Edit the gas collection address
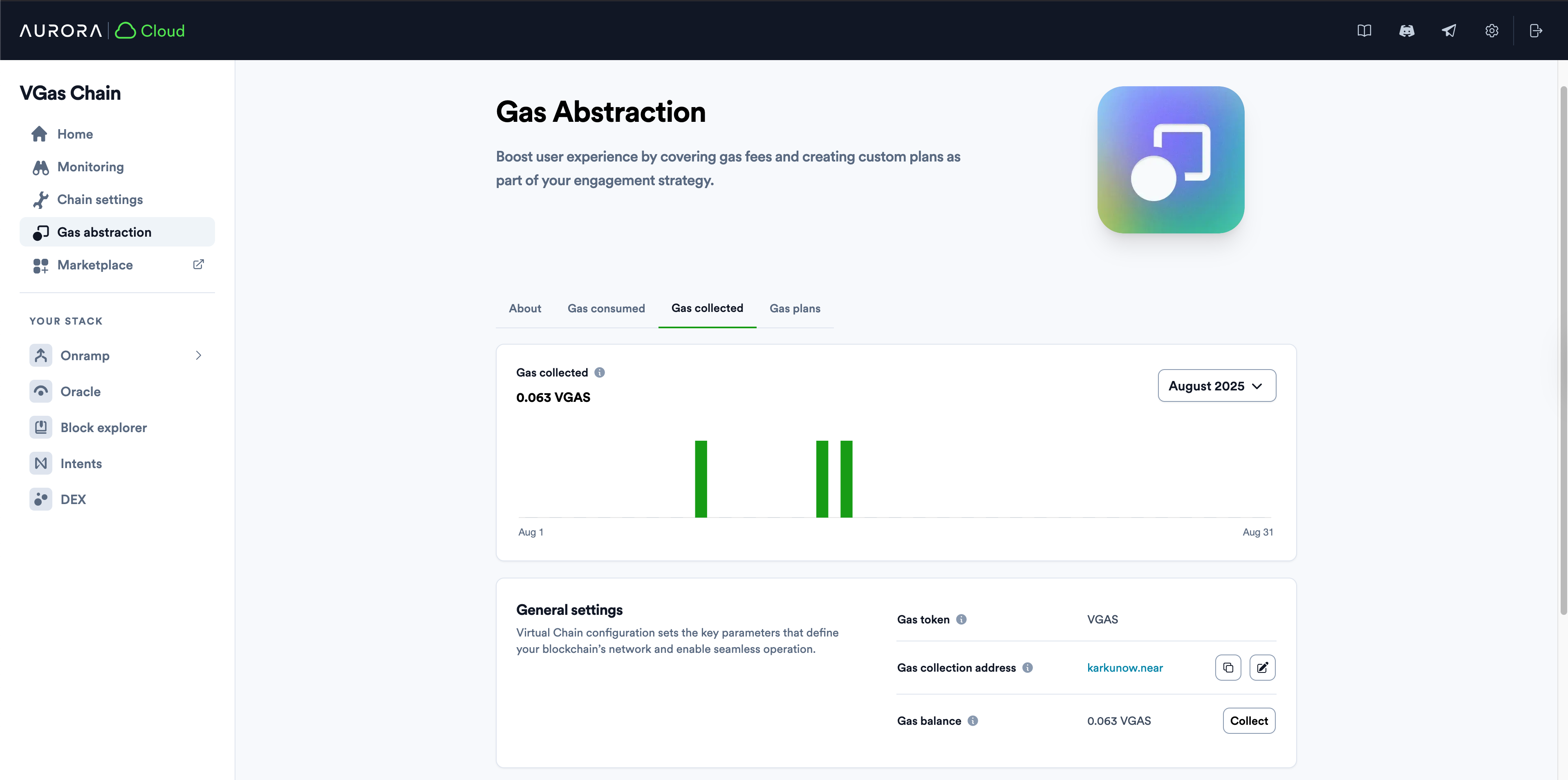Image resolution: width=1568 pixels, height=780 pixels. coord(1262,667)
